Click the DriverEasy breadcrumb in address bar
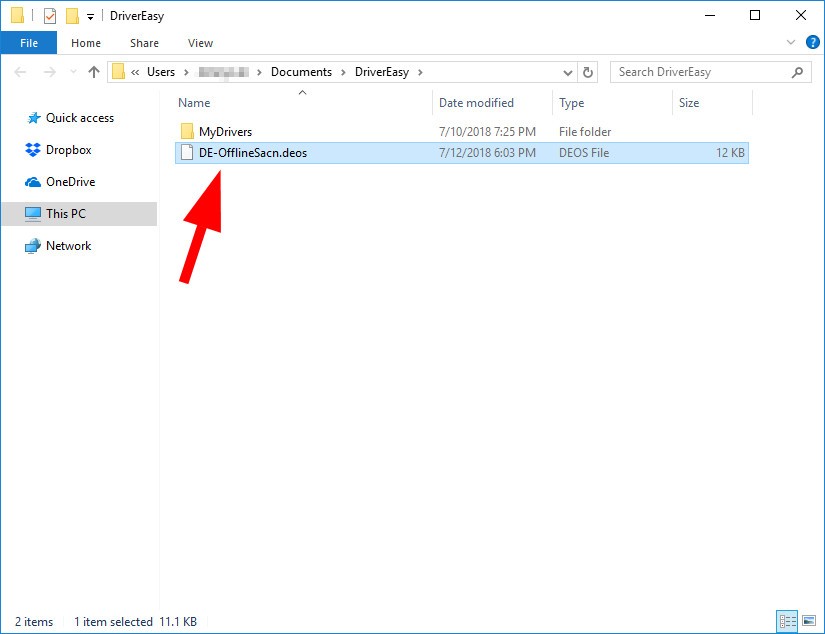The height and width of the screenshot is (634, 825). [x=381, y=72]
